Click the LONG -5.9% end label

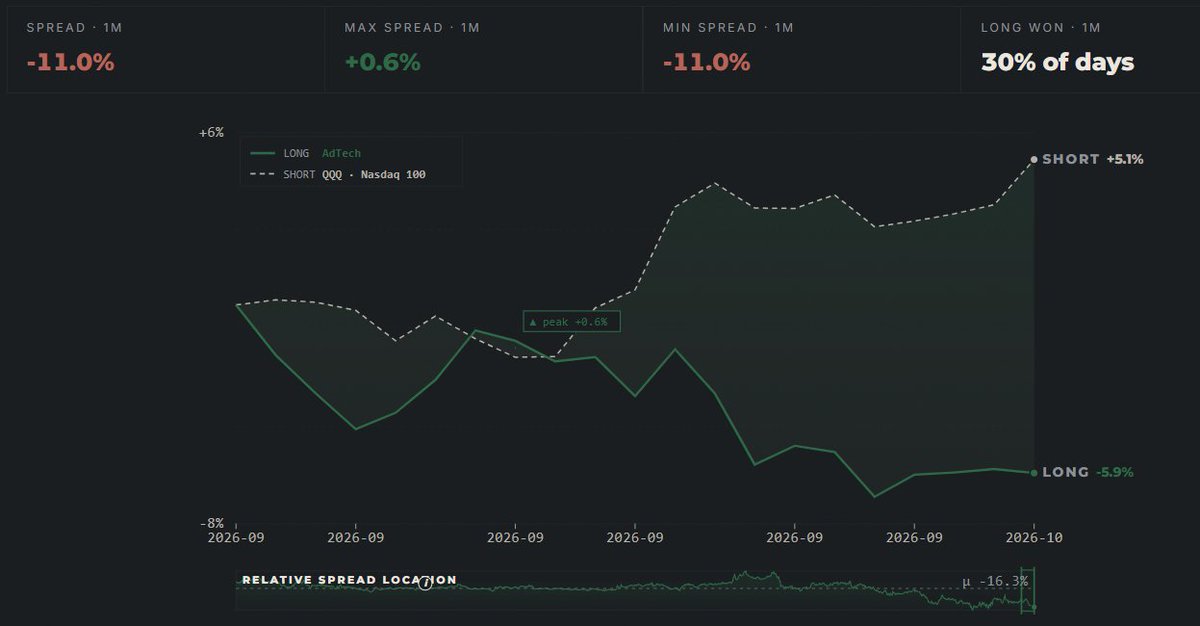click(x=1088, y=472)
